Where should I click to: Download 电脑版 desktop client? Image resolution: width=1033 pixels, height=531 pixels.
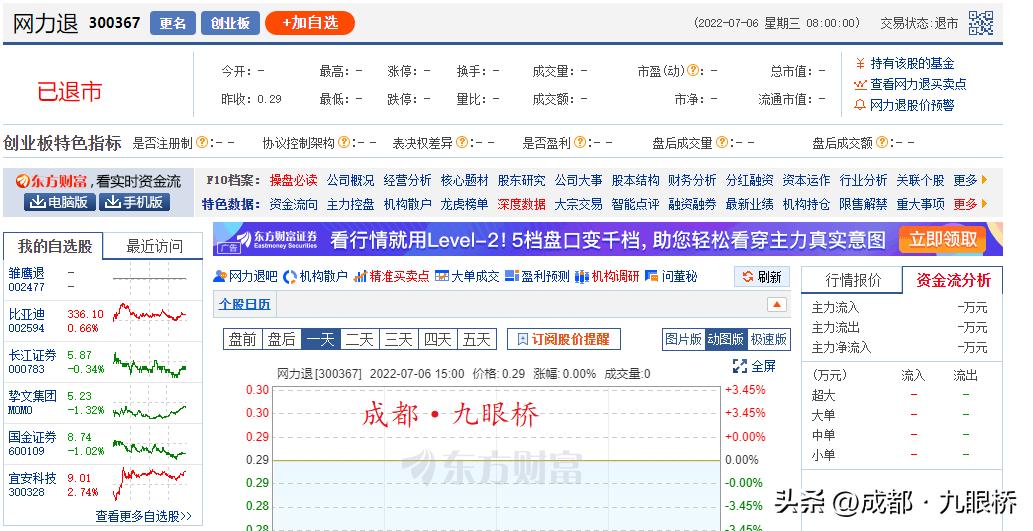click(x=59, y=202)
